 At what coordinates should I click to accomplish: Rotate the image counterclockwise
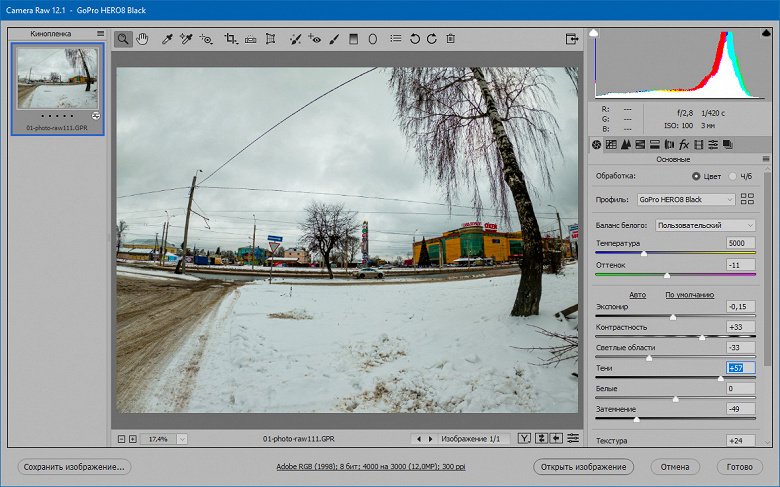(414, 39)
